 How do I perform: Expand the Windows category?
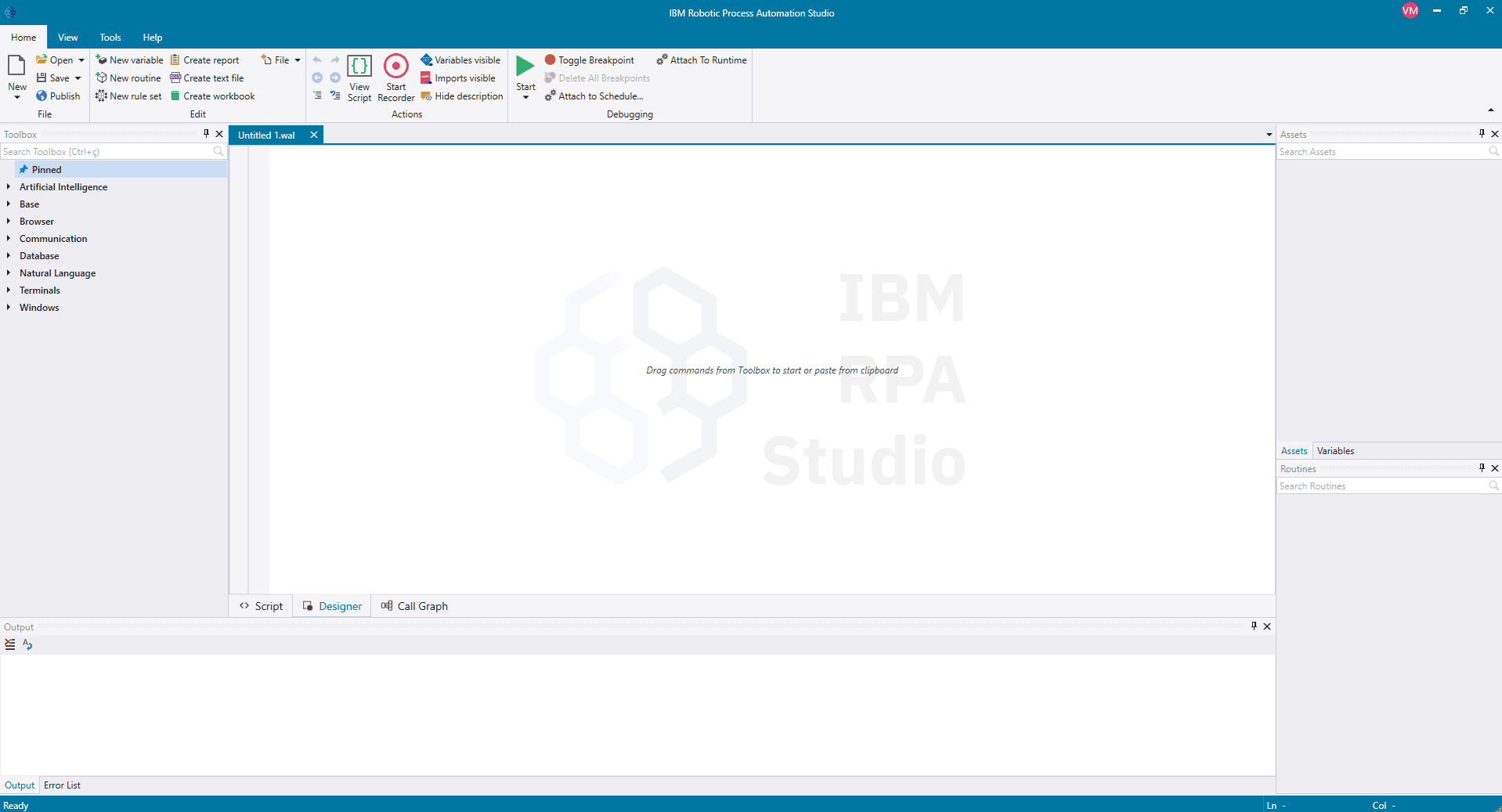(x=9, y=308)
